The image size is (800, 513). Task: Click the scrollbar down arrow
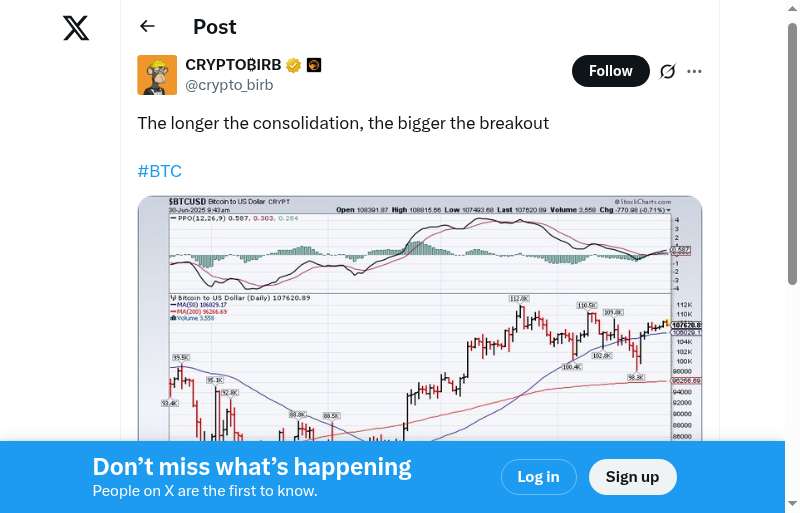tap(793, 504)
